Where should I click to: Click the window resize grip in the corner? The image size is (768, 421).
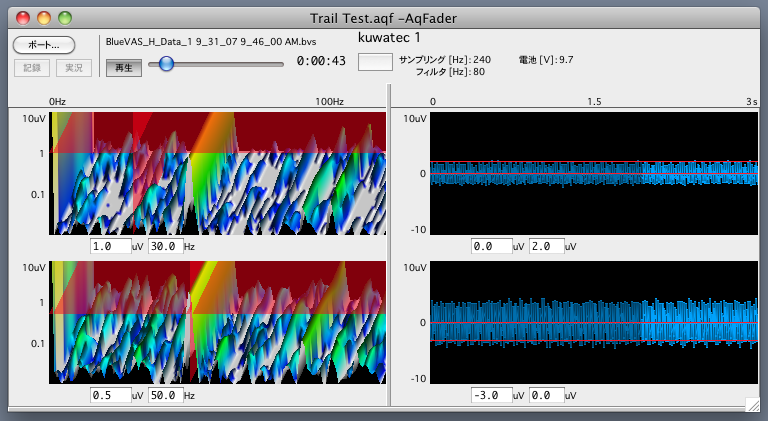click(x=752, y=404)
